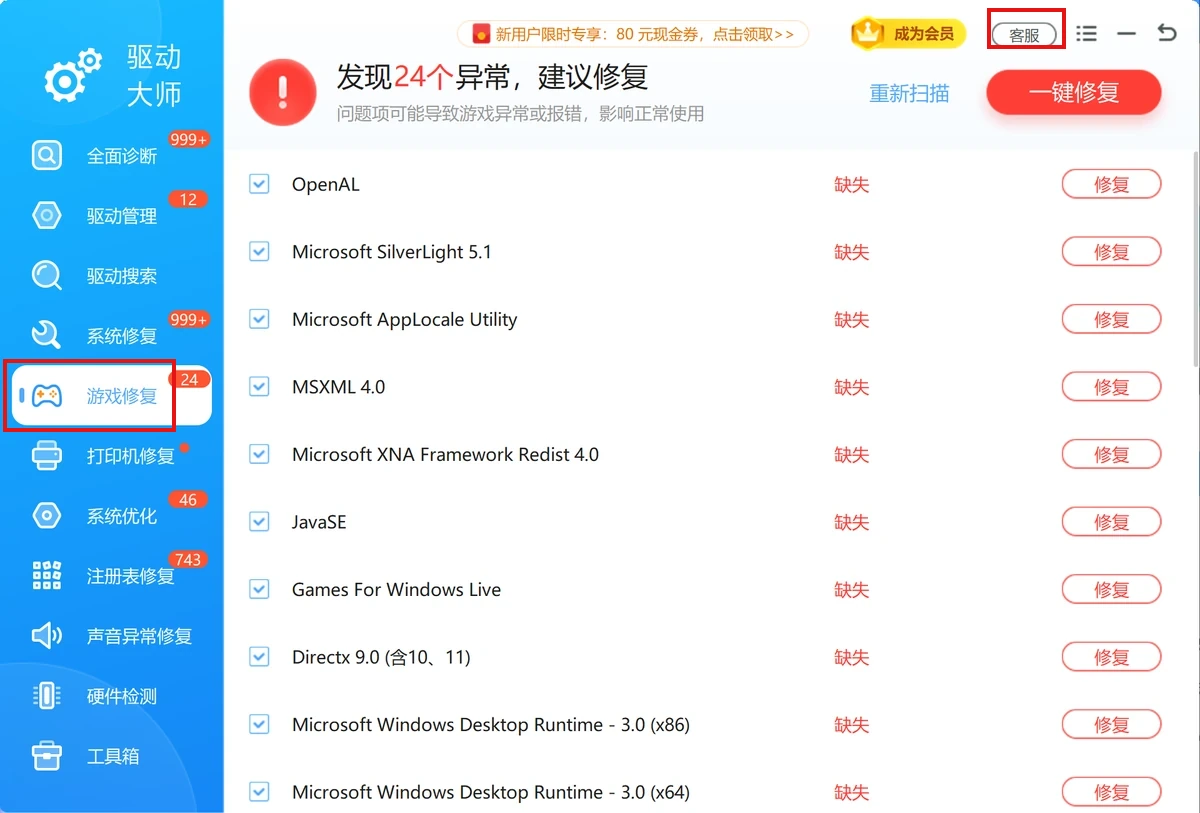Image resolution: width=1200 pixels, height=813 pixels.
Task: Click the 注册表修复 grid icon
Action: click(x=47, y=576)
